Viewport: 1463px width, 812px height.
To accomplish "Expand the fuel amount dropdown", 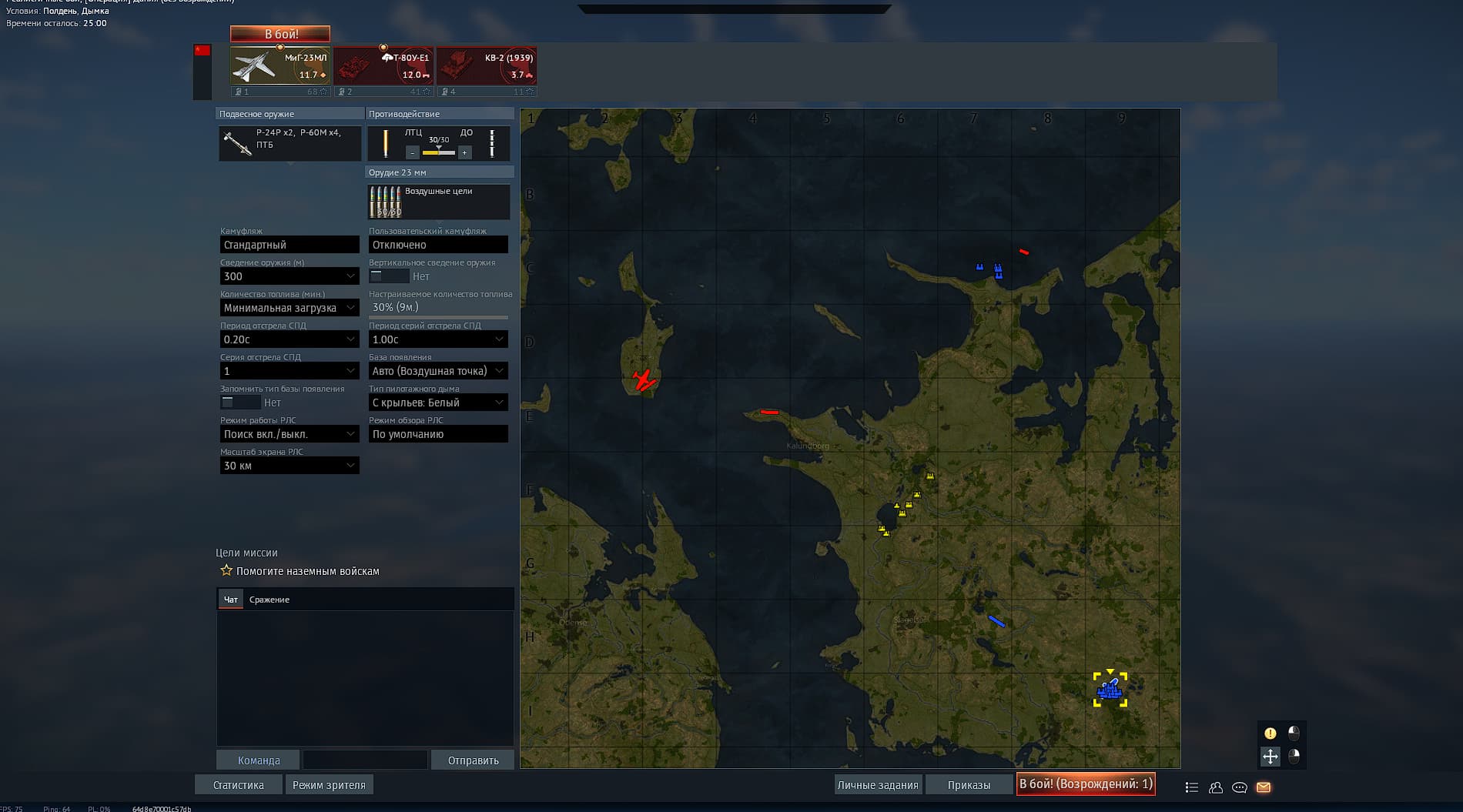I will coord(289,308).
